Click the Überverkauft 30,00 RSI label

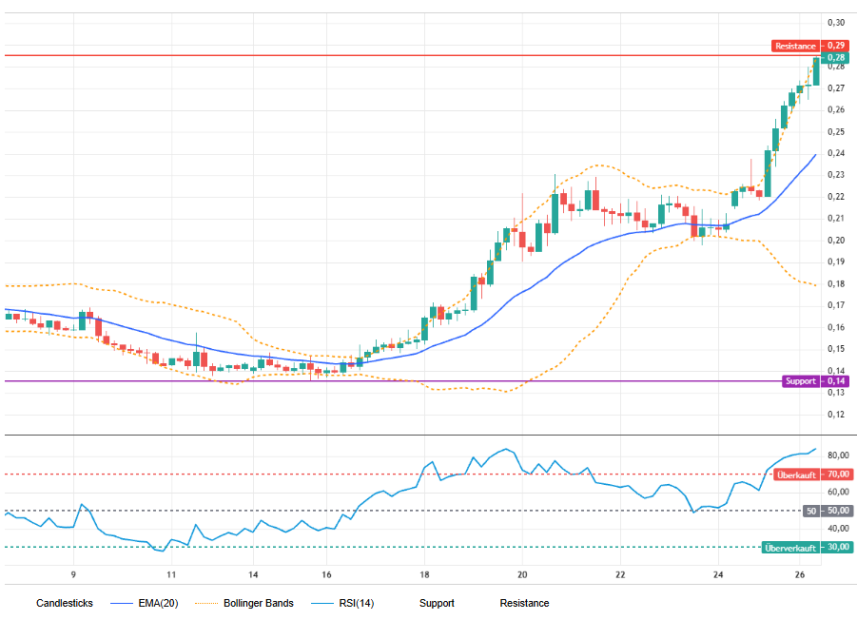[807, 547]
